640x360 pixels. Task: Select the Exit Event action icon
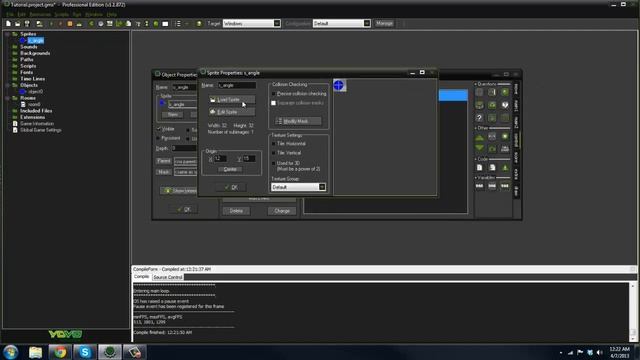(x=505, y=136)
